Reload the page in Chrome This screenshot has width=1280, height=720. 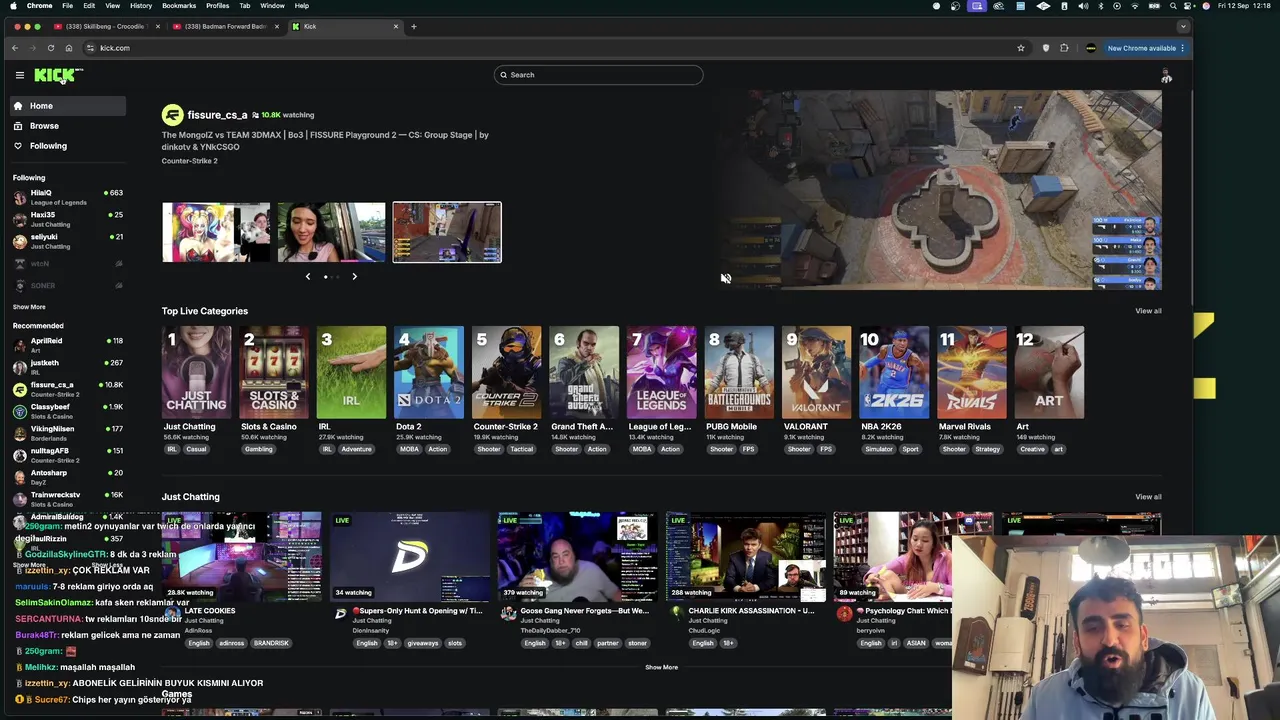(x=51, y=48)
